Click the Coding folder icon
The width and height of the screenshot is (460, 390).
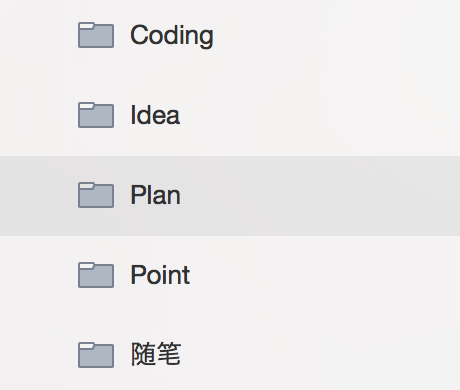pos(96,35)
